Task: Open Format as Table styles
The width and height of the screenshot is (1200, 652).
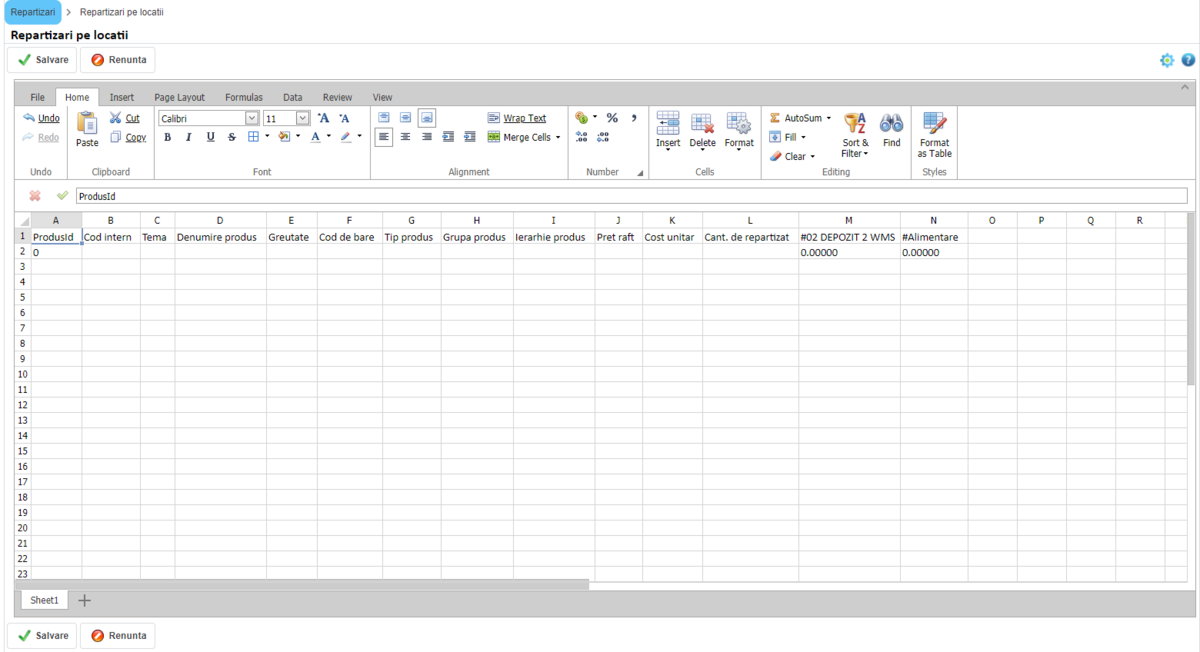Action: click(934, 134)
